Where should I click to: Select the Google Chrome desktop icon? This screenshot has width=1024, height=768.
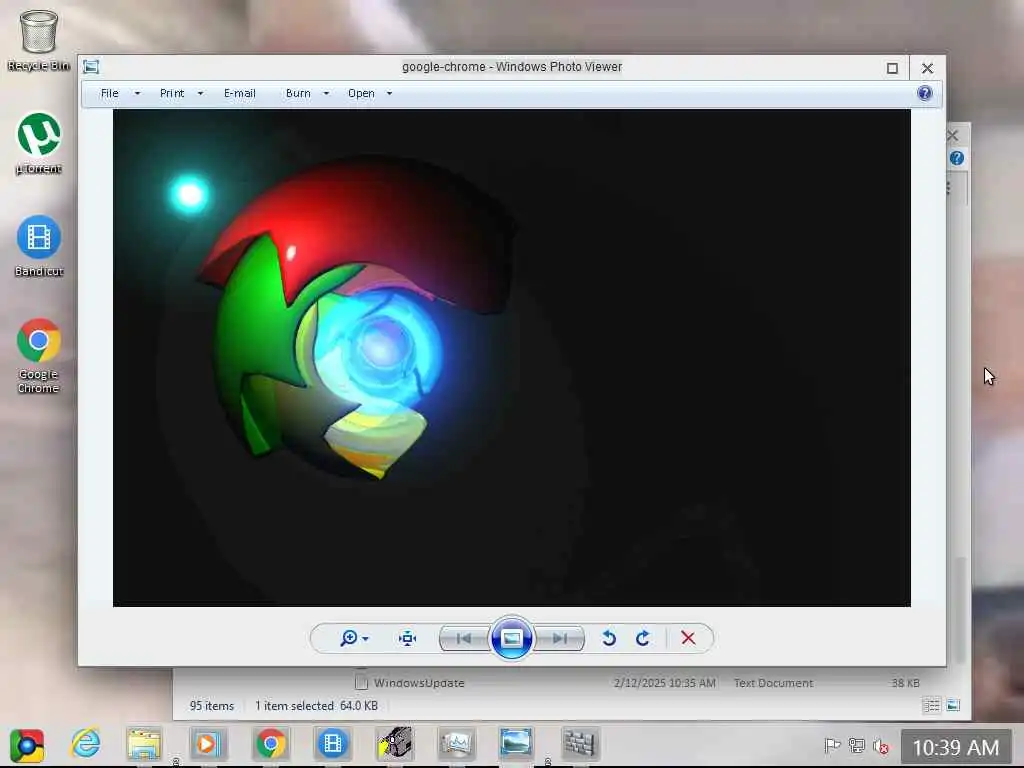39,356
